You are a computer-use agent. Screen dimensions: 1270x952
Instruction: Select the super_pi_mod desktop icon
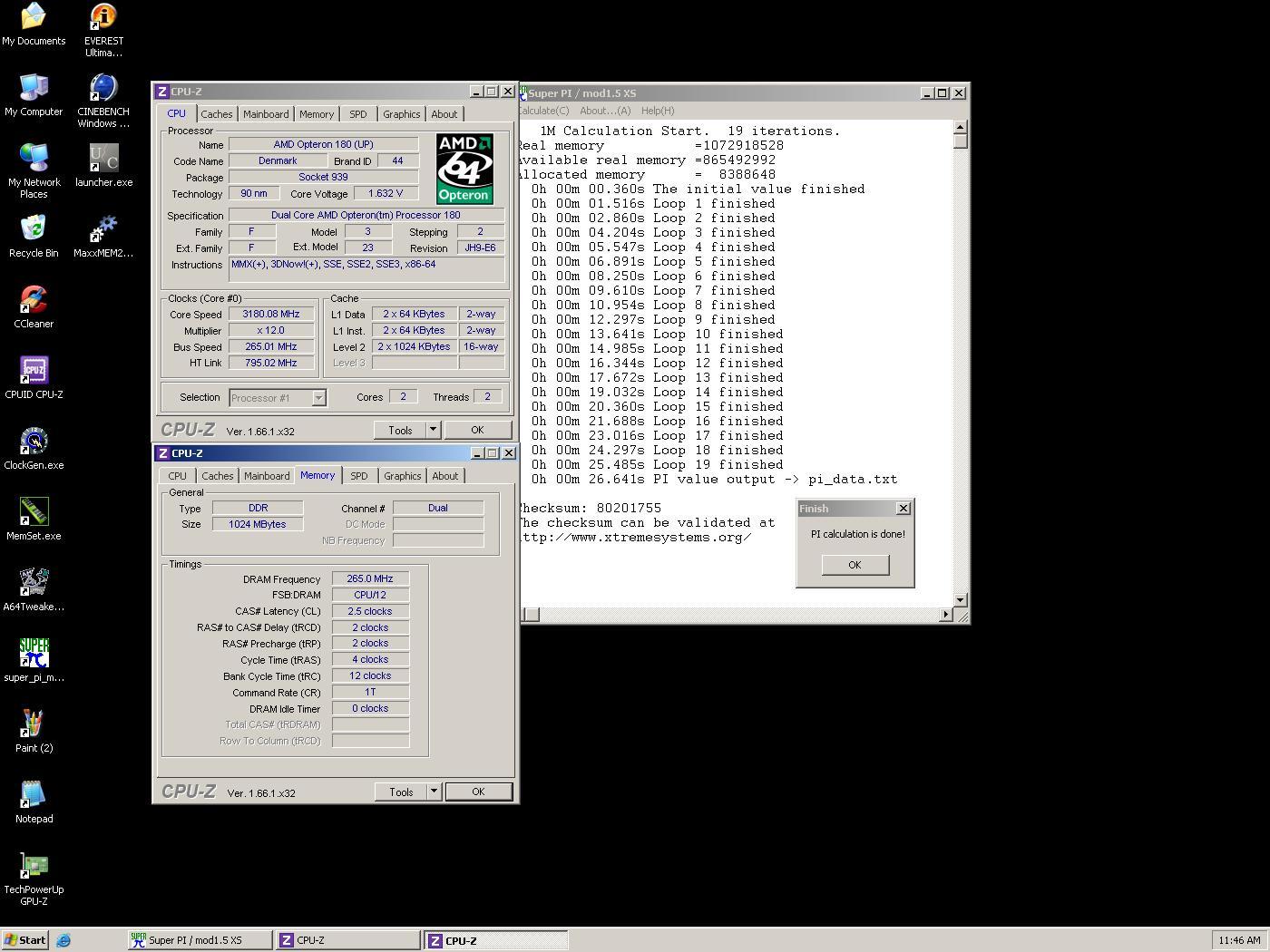(34, 661)
